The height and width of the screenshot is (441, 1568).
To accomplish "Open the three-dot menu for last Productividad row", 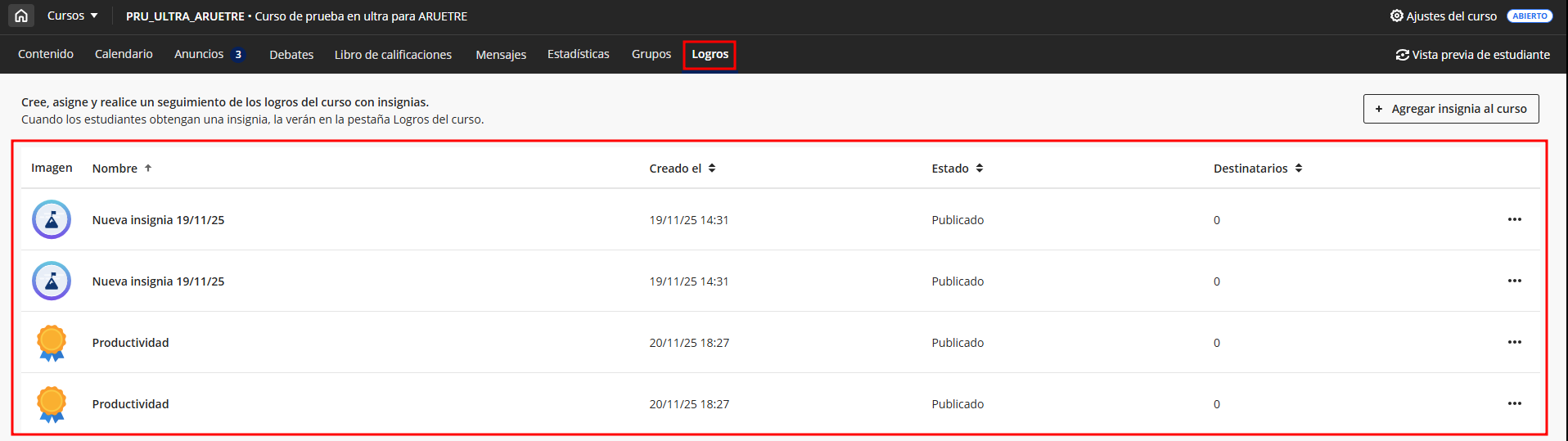I will pos(1514,403).
